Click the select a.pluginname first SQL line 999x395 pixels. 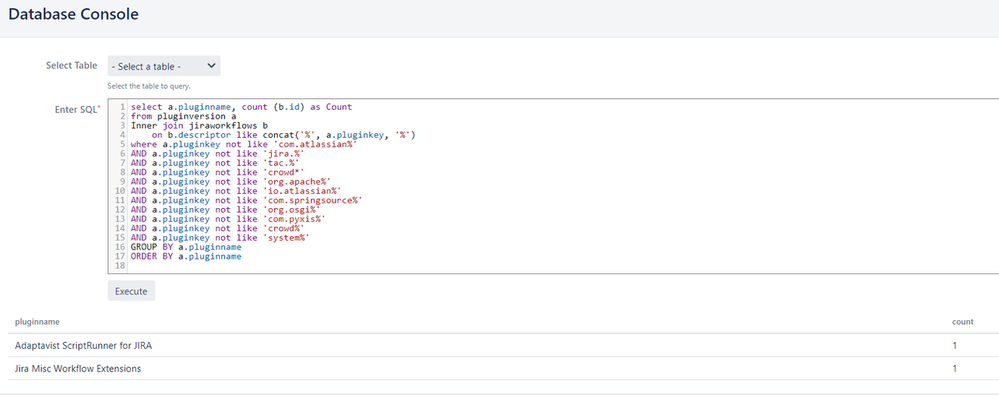[x=241, y=107]
